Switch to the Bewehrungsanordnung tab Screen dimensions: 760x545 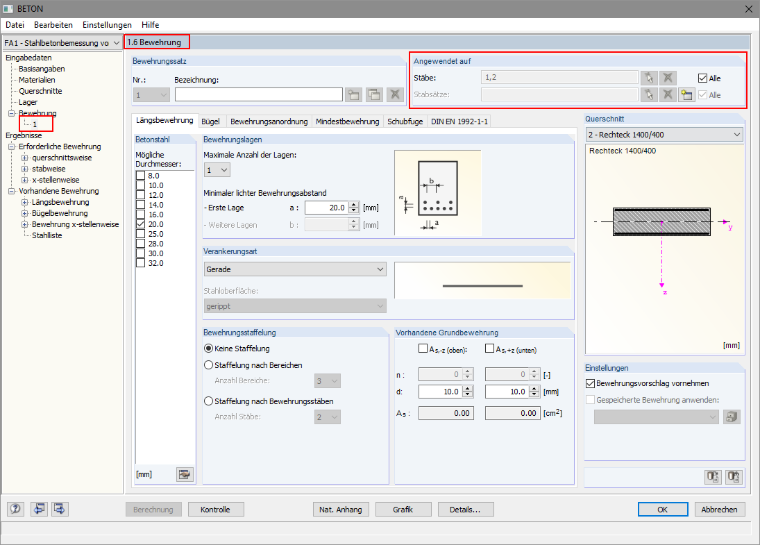[x=269, y=121]
